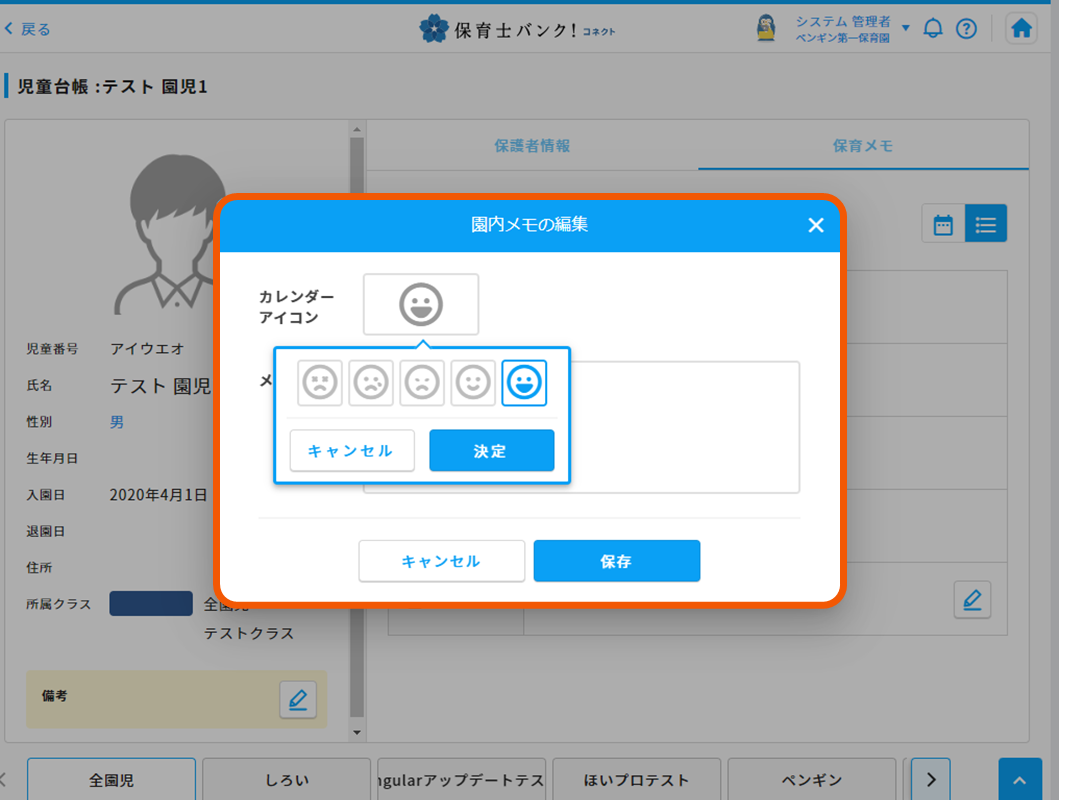Select the list view icon
The width and height of the screenshot is (1067, 800).
point(986,223)
